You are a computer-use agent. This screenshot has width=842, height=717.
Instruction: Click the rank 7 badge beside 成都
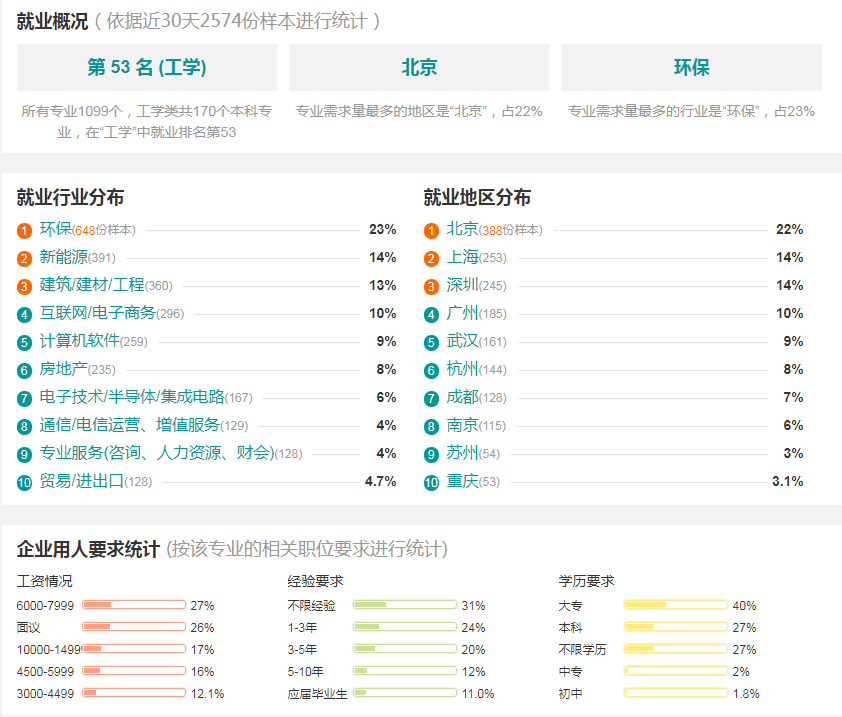coord(431,399)
